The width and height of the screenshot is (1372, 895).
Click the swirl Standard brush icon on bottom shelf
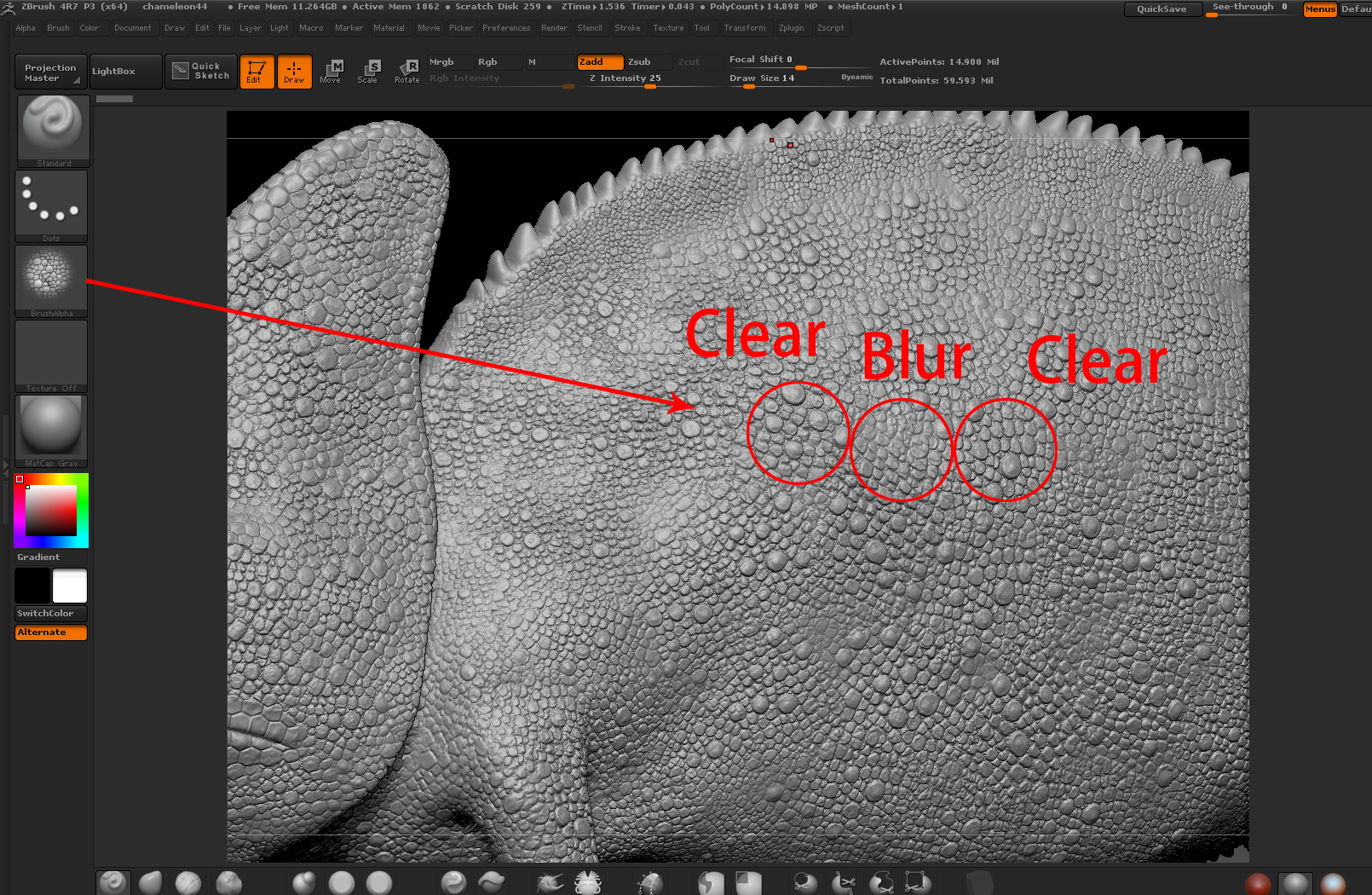[x=113, y=882]
